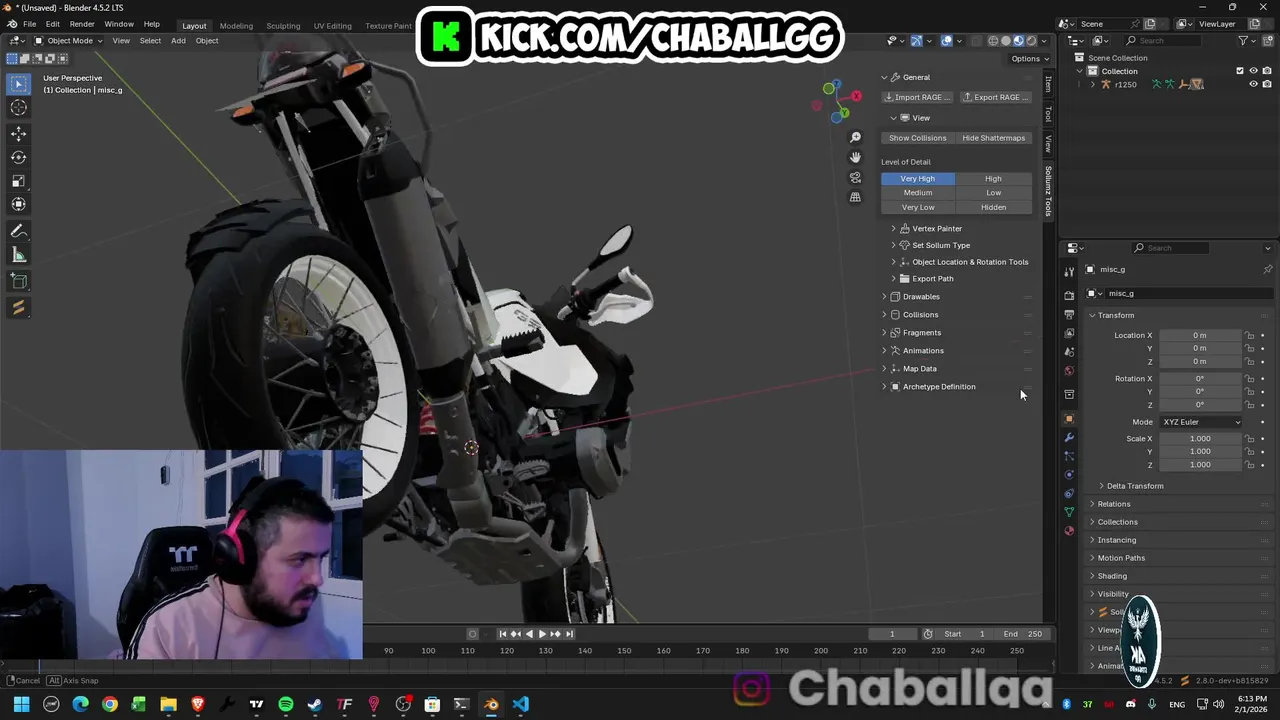Toggle pin on misc_g properties
Screen dimensions: 1280x720
(1268, 269)
